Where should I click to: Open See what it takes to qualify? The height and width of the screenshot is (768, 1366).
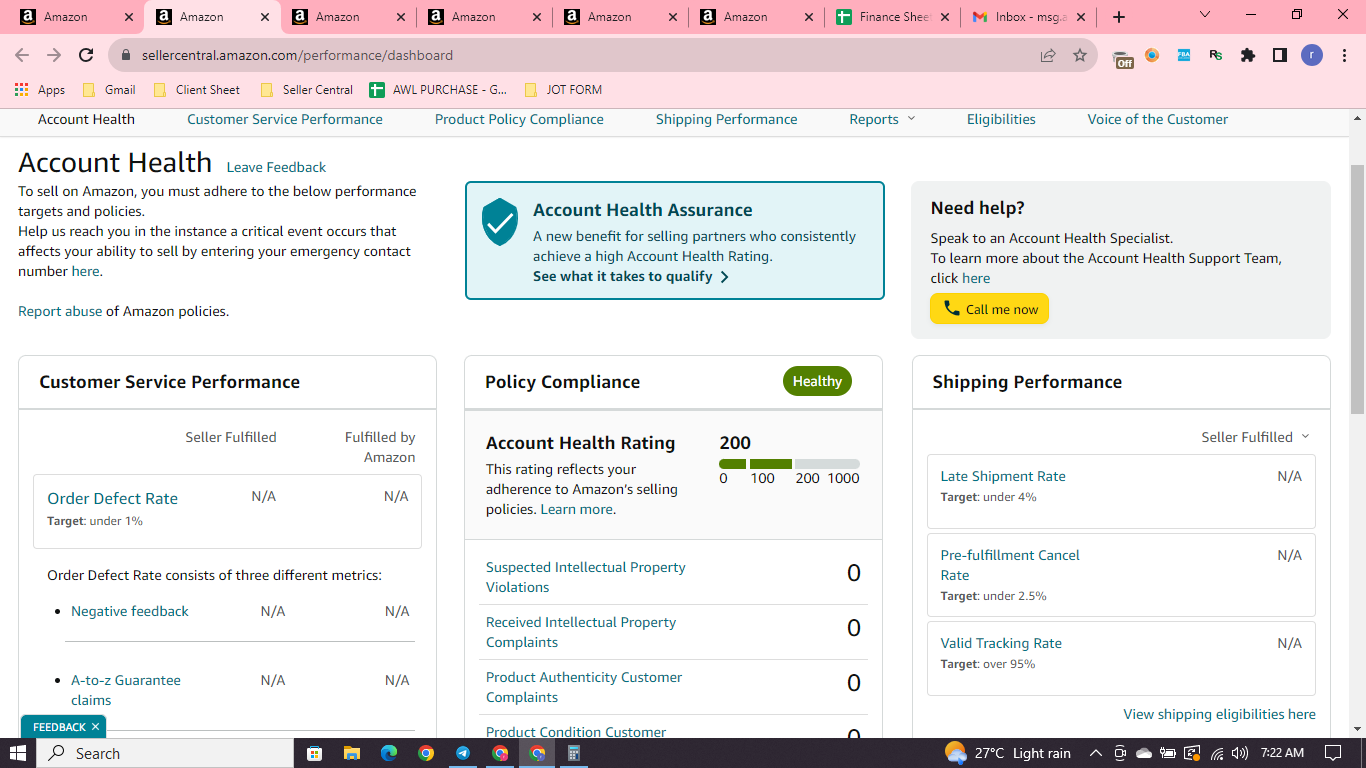click(x=631, y=276)
